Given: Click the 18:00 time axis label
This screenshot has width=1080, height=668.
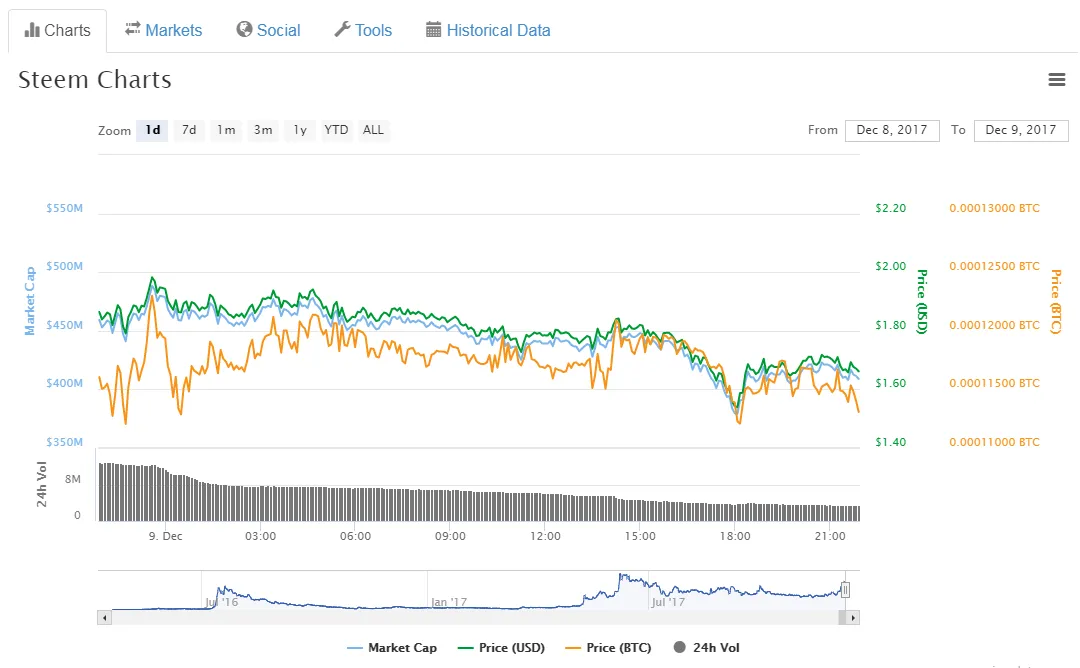Looking at the screenshot, I should [x=735, y=536].
